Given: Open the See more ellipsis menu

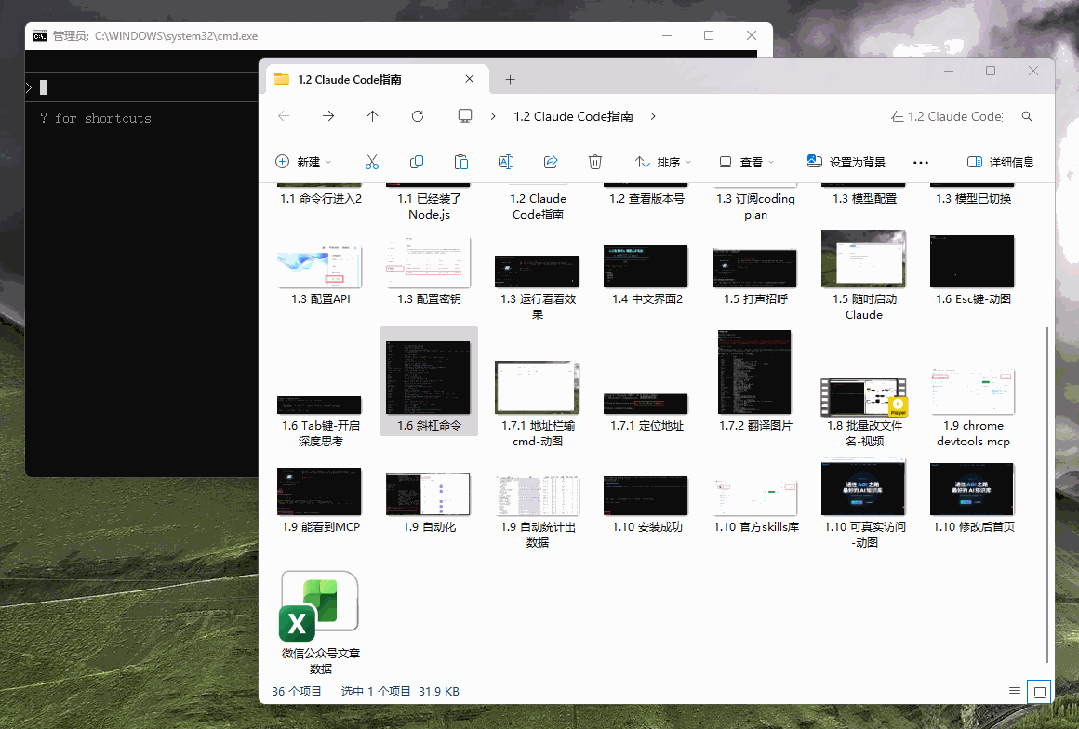Looking at the screenshot, I should pyautogui.click(x=920, y=162).
